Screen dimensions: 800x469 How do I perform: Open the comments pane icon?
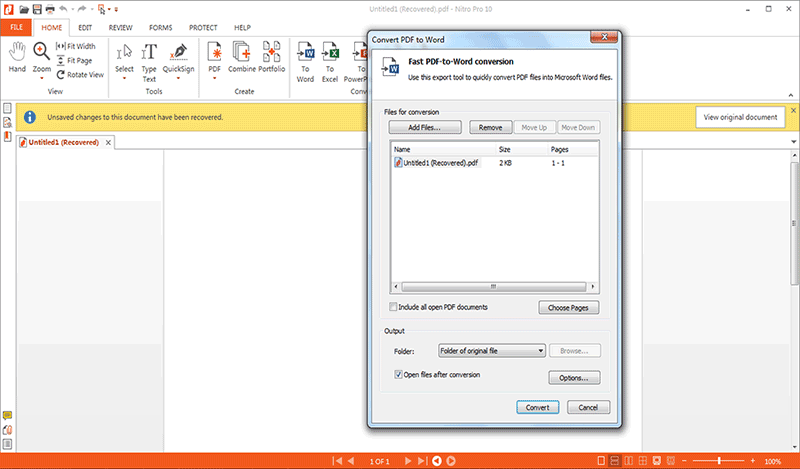[7, 415]
